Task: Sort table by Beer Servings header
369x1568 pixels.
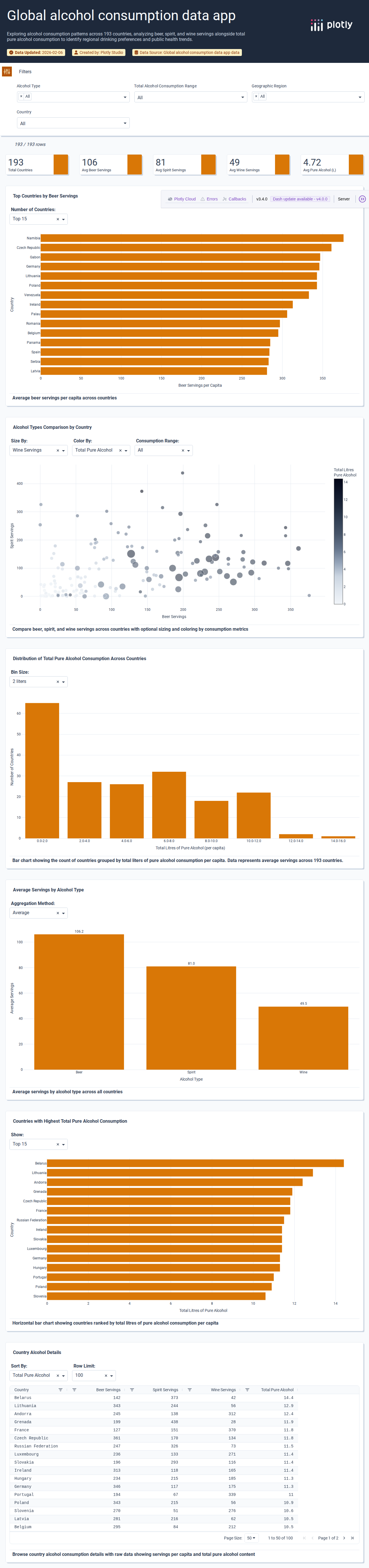Action: tap(108, 1390)
